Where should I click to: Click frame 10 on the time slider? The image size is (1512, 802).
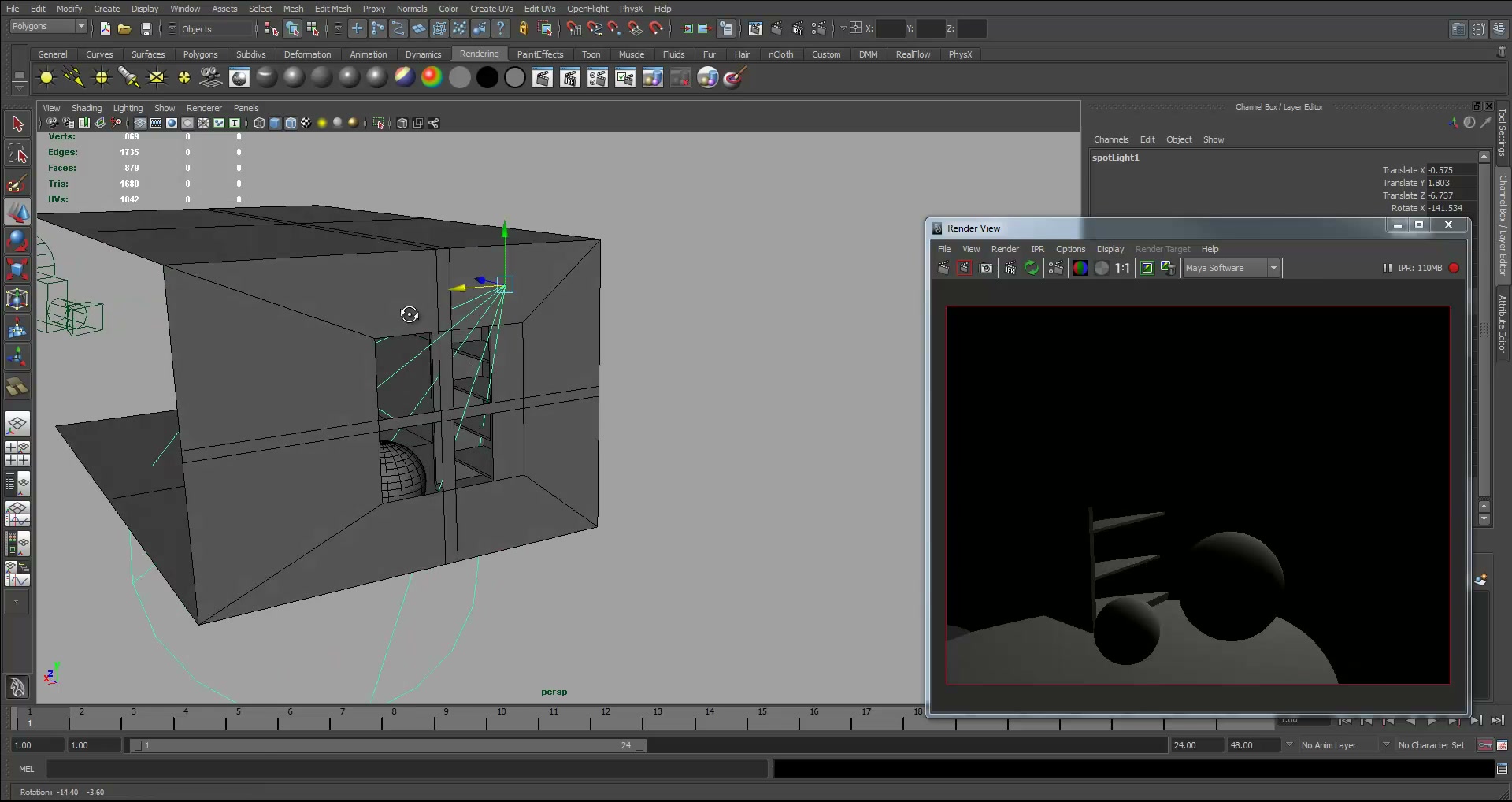coord(501,718)
